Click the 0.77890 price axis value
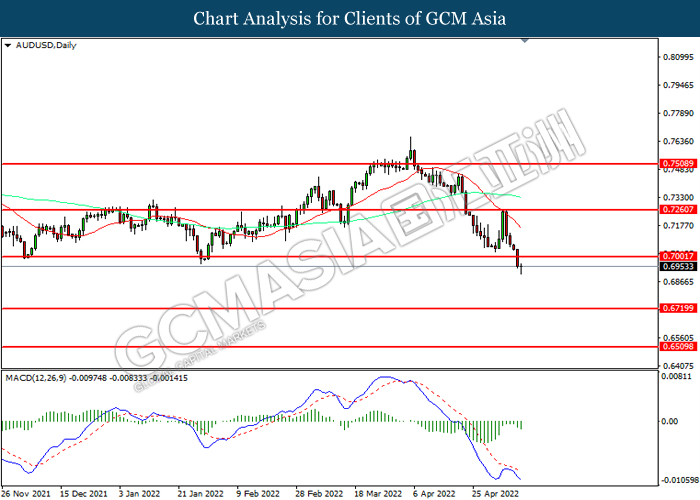This screenshot has height=500, width=700. (679, 113)
